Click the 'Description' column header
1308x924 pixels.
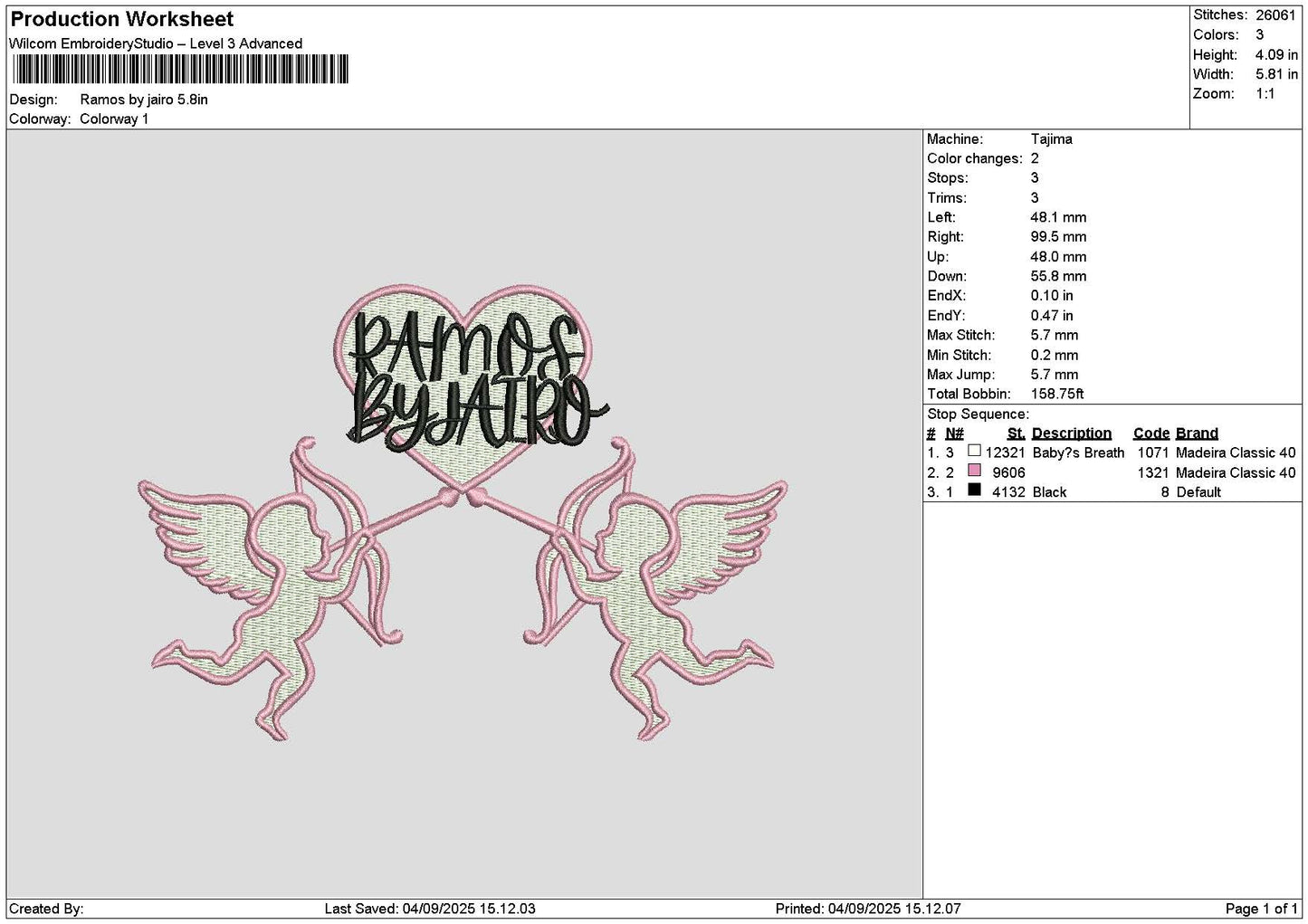[x=1072, y=433]
